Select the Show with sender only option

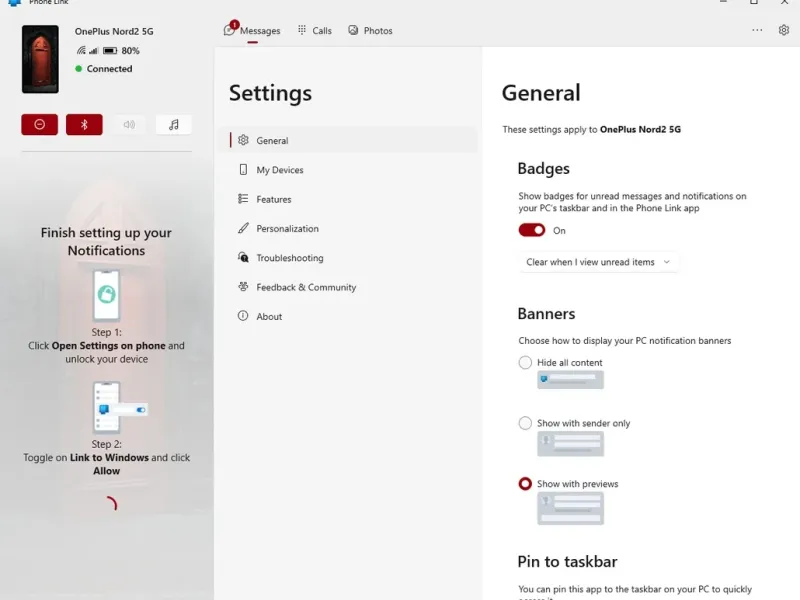click(525, 423)
